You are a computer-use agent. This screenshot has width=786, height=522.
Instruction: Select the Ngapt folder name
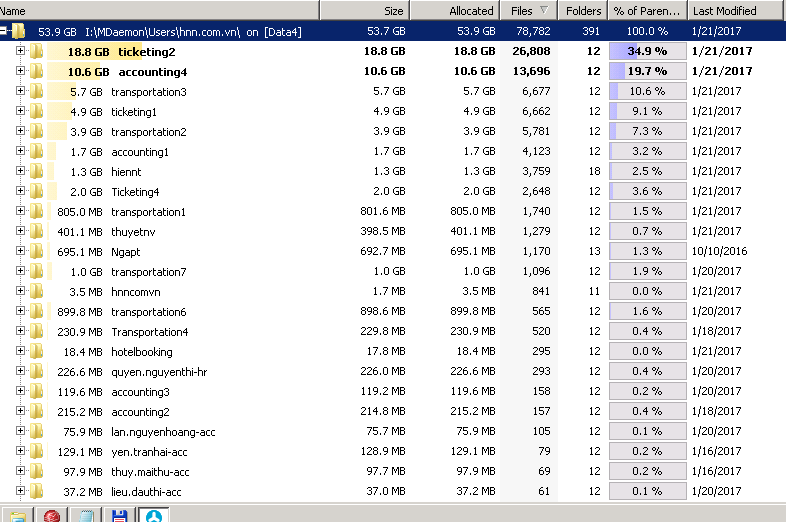coord(126,252)
